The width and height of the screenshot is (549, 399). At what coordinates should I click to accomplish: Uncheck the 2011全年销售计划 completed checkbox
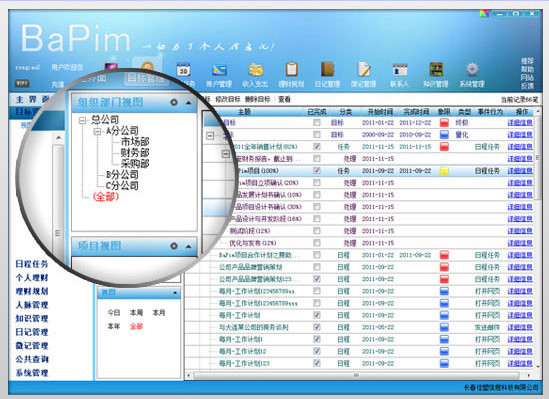tap(317, 147)
